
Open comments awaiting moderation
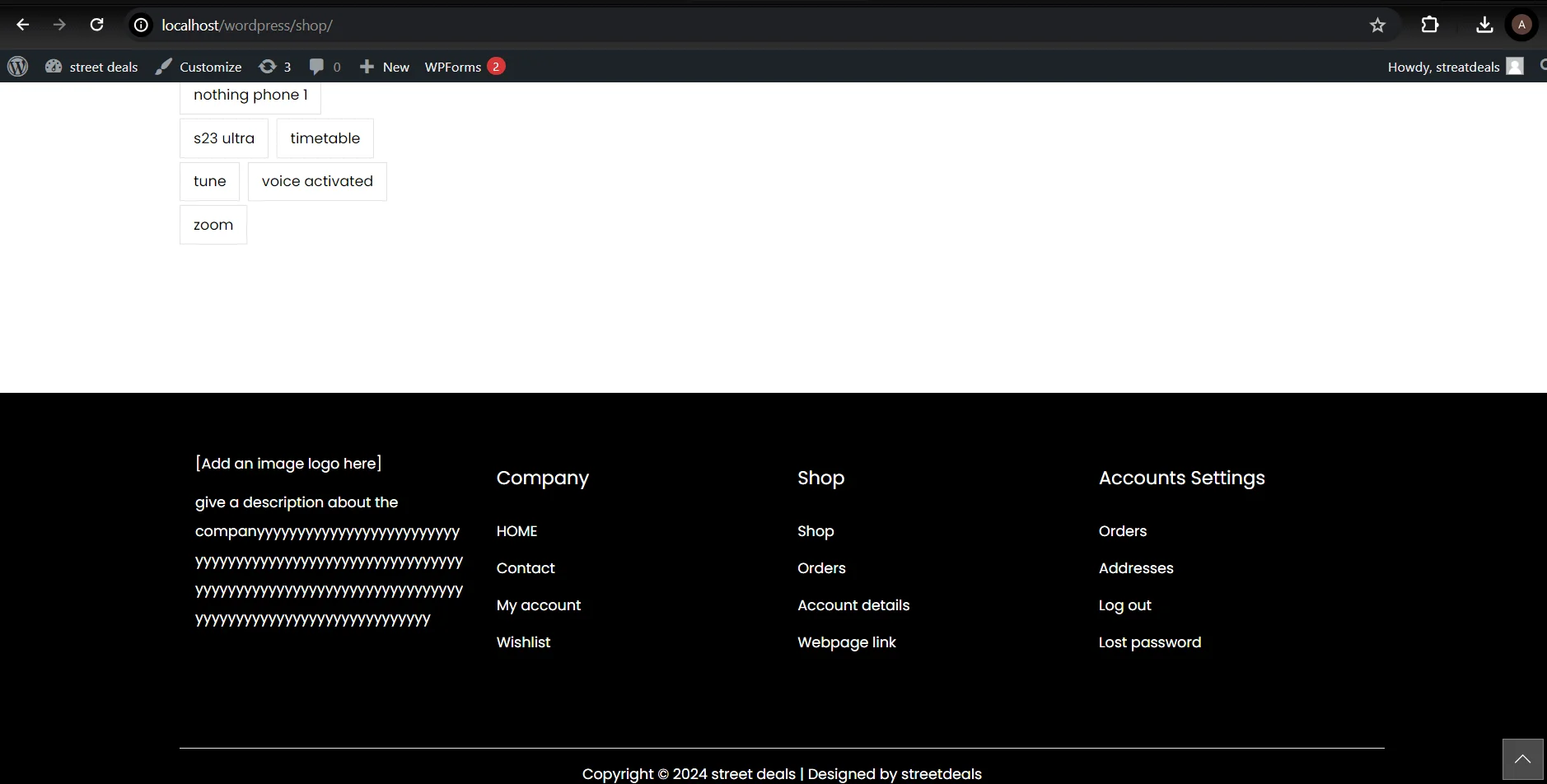tap(325, 67)
